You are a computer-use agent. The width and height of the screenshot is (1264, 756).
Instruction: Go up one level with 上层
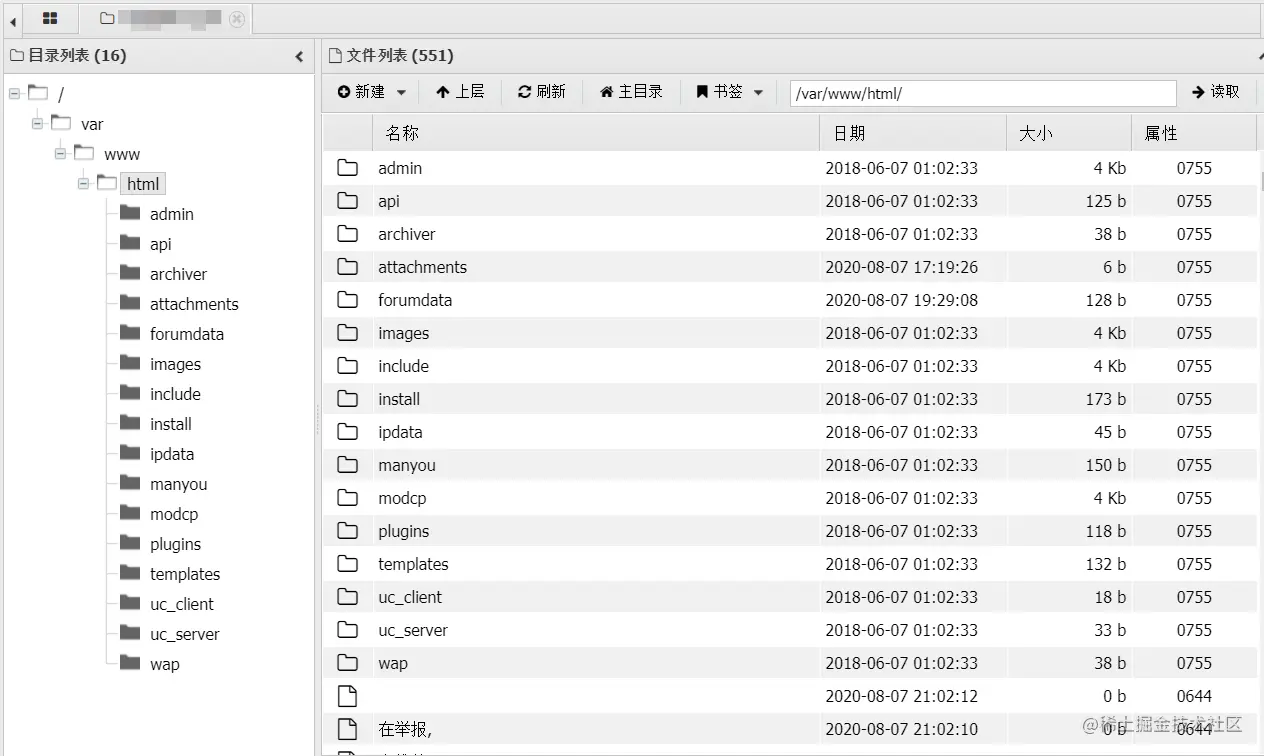pos(460,92)
